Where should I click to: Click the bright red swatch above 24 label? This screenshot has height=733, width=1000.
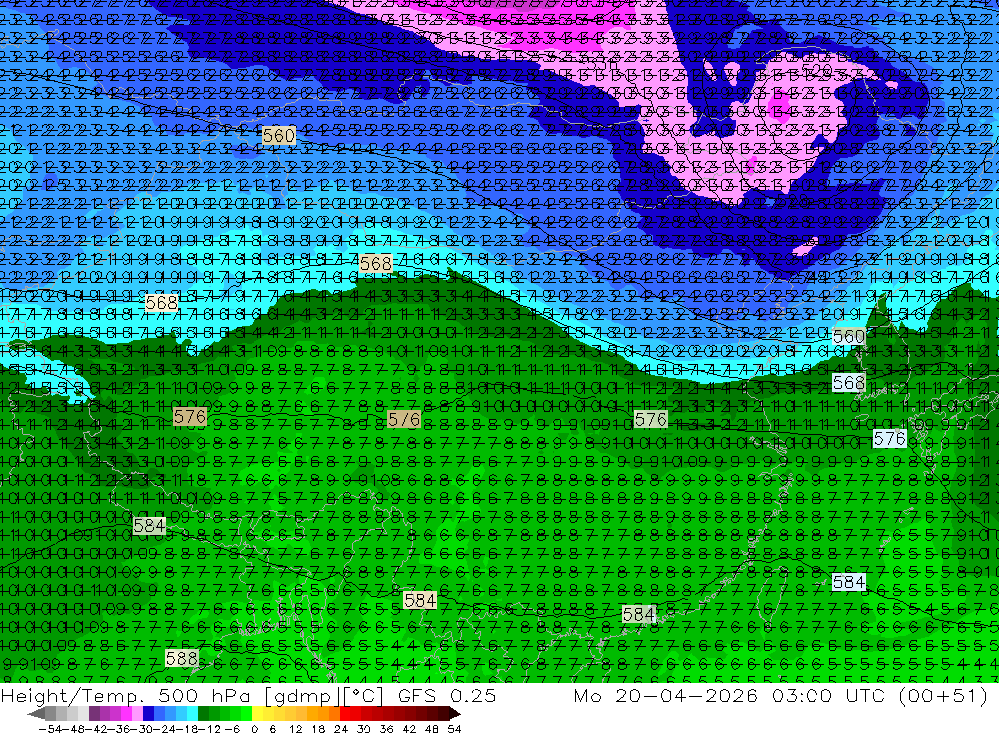[x=345, y=713]
